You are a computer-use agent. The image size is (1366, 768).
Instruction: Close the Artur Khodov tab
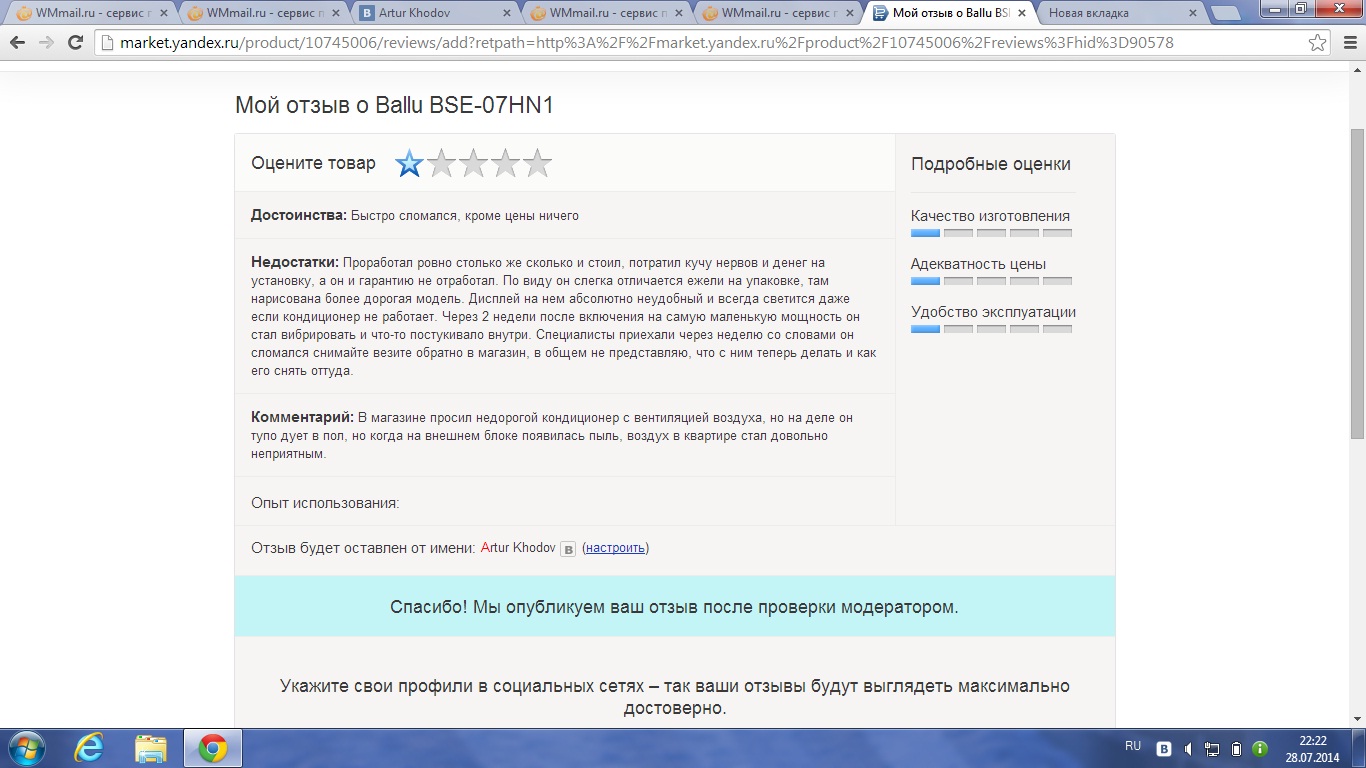coord(507,13)
